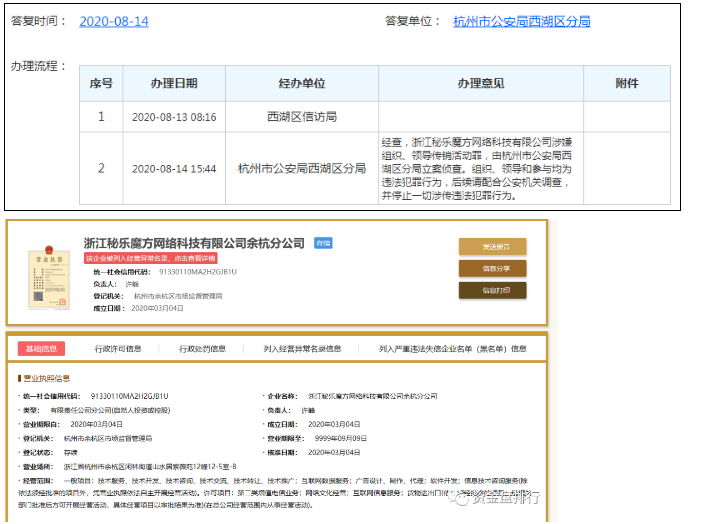The image size is (721, 524).
Task: Click the sequence number 1 cell
Action: pos(101,117)
